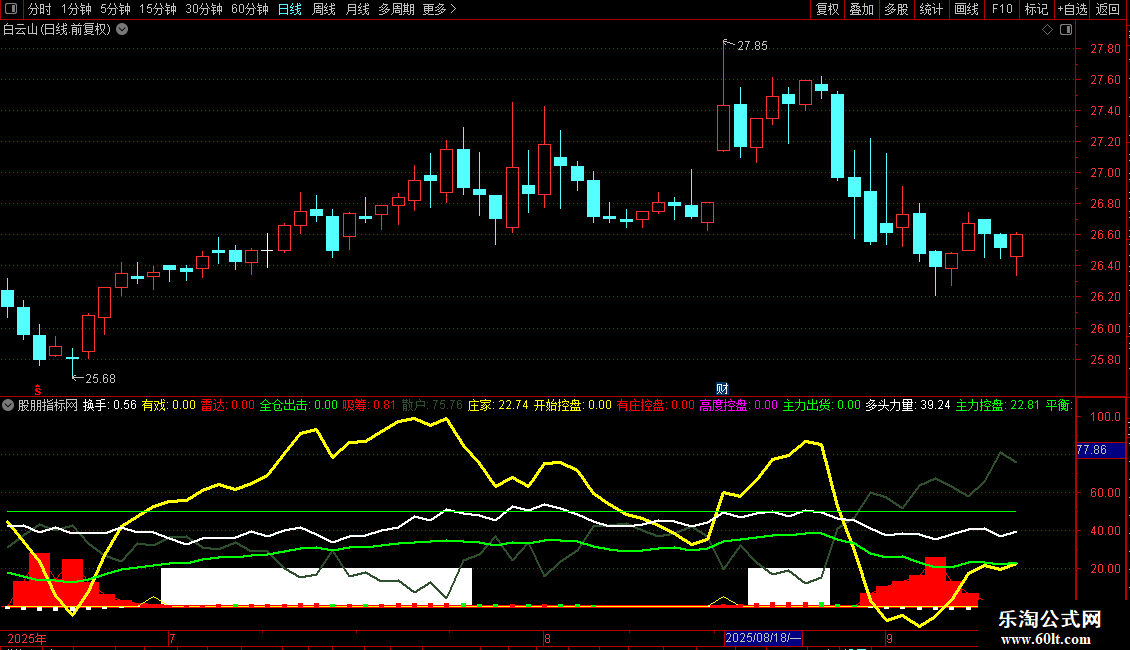This screenshot has height=650, width=1130.
Task: Click the red S signal marker
Action: [38, 390]
